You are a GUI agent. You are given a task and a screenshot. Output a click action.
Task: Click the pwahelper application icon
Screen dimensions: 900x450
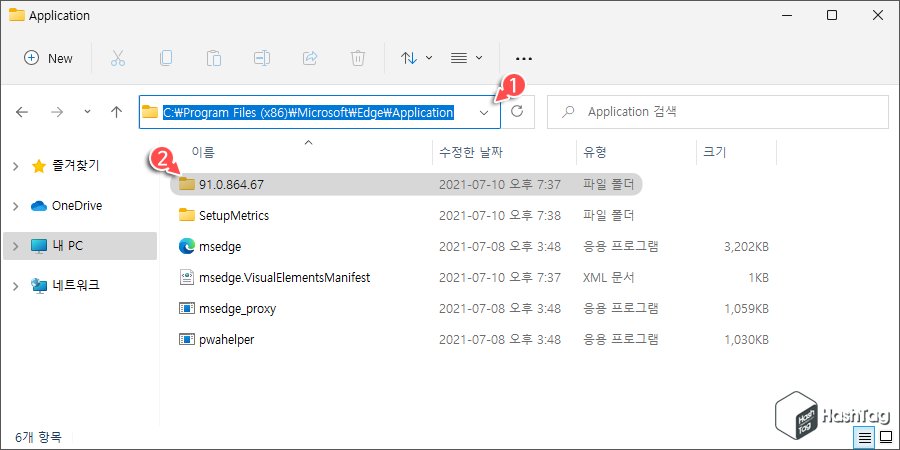pyautogui.click(x=187, y=339)
